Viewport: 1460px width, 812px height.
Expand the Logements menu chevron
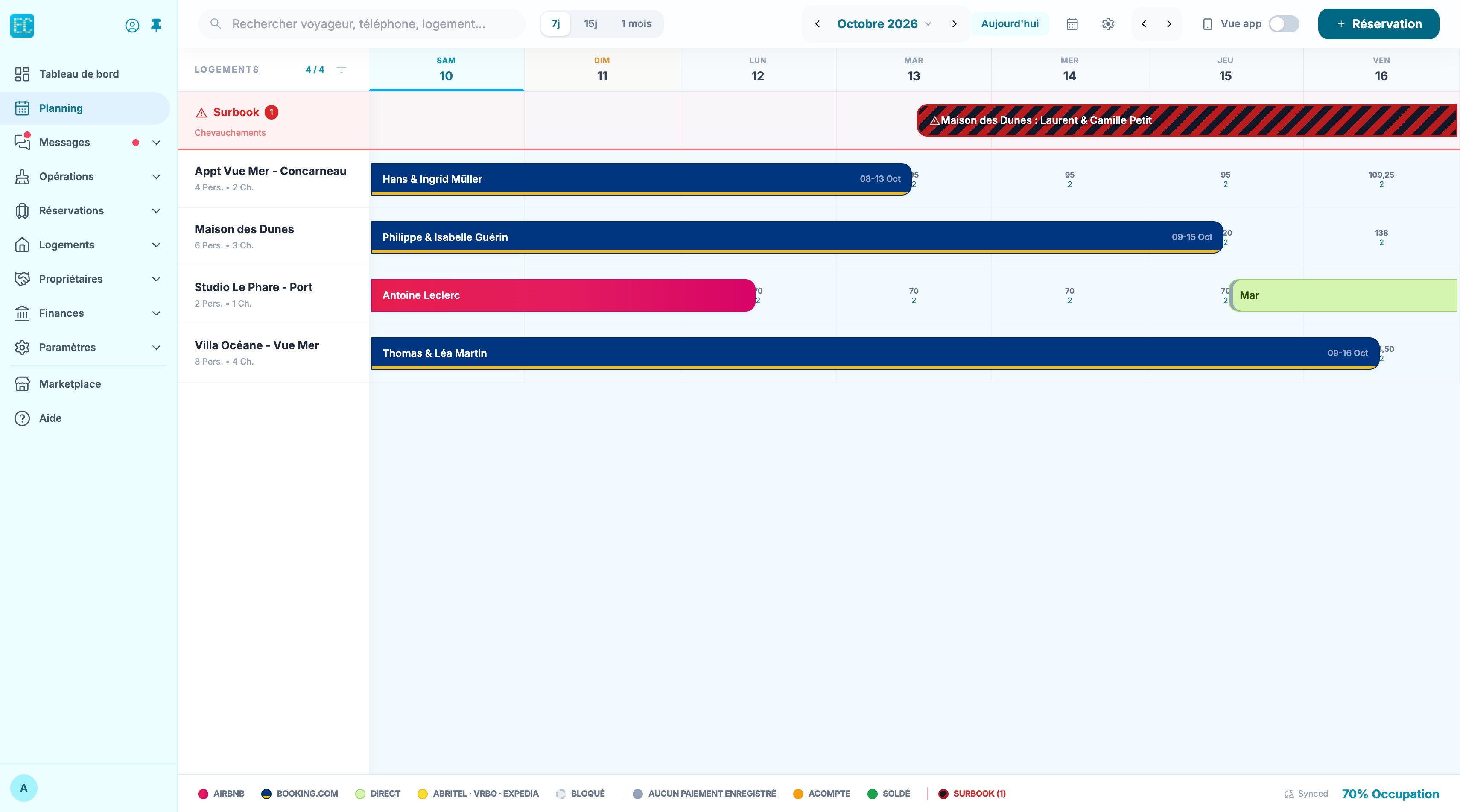[x=156, y=245]
